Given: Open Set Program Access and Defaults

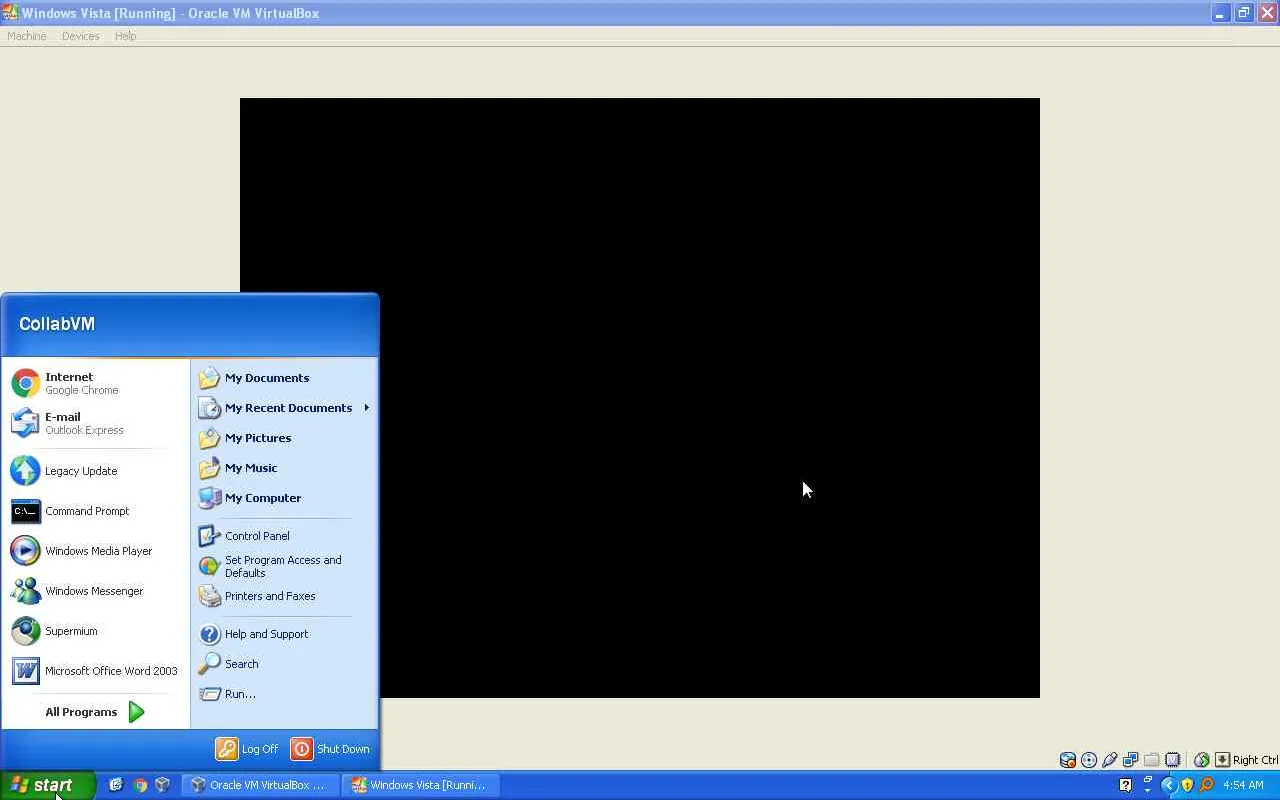Looking at the screenshot, I should click(x=284, y=566).
